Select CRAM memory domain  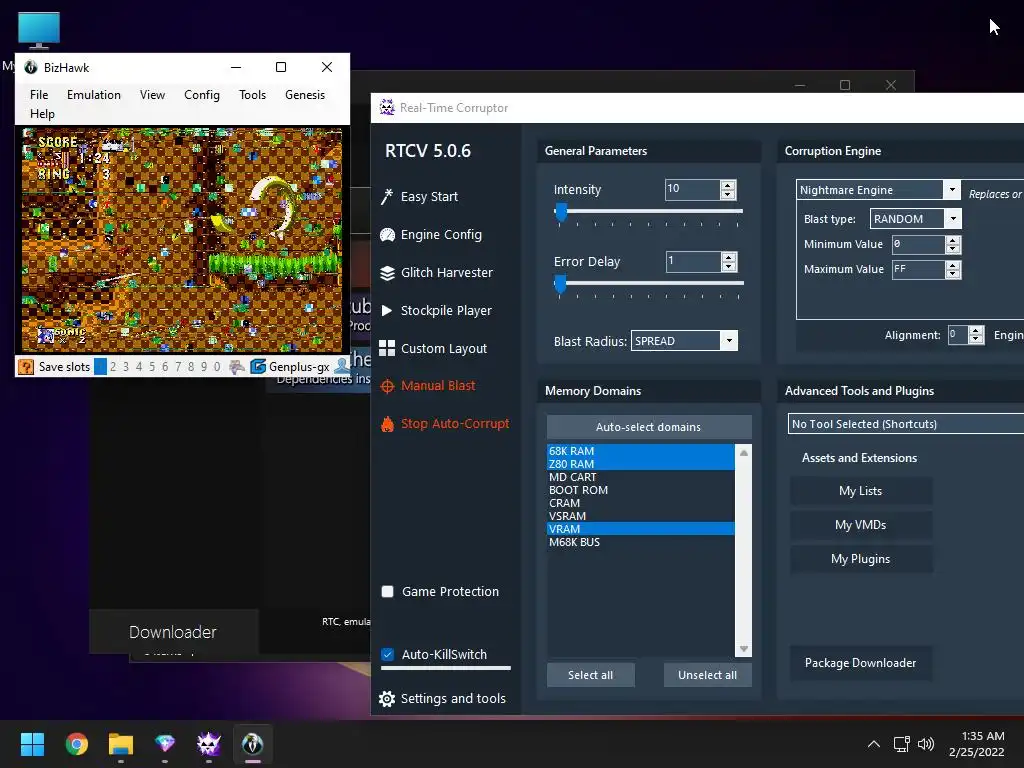click(641, 504)
